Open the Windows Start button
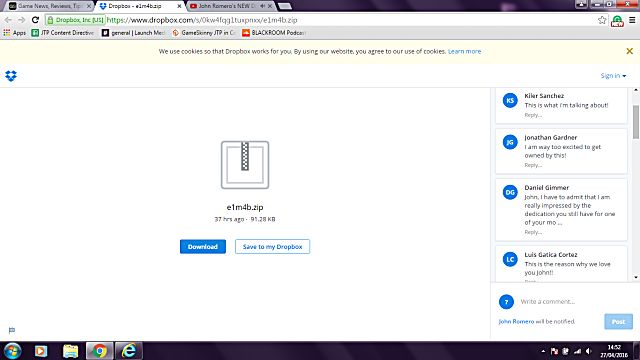Screen dimensions: 640x360 (x=12, y=351)
